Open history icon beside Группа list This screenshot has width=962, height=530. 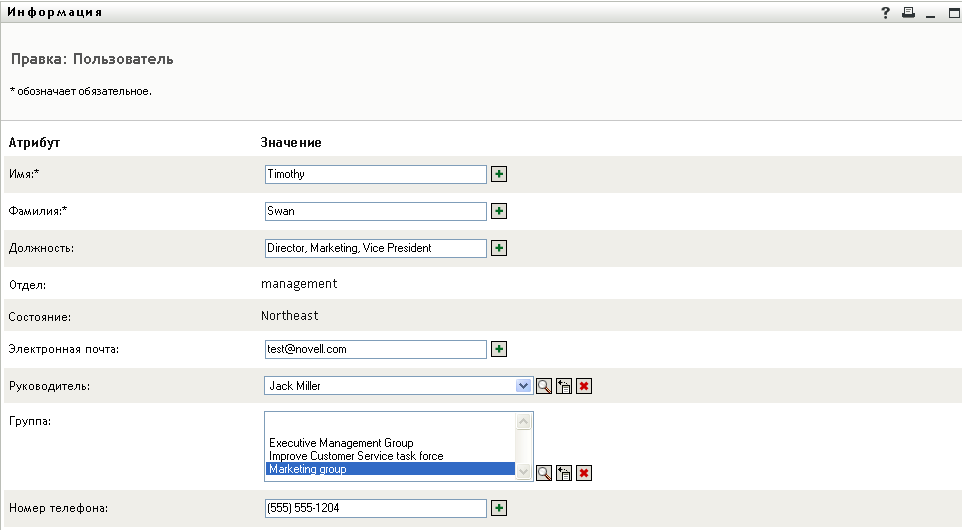(x=564, y=473)
